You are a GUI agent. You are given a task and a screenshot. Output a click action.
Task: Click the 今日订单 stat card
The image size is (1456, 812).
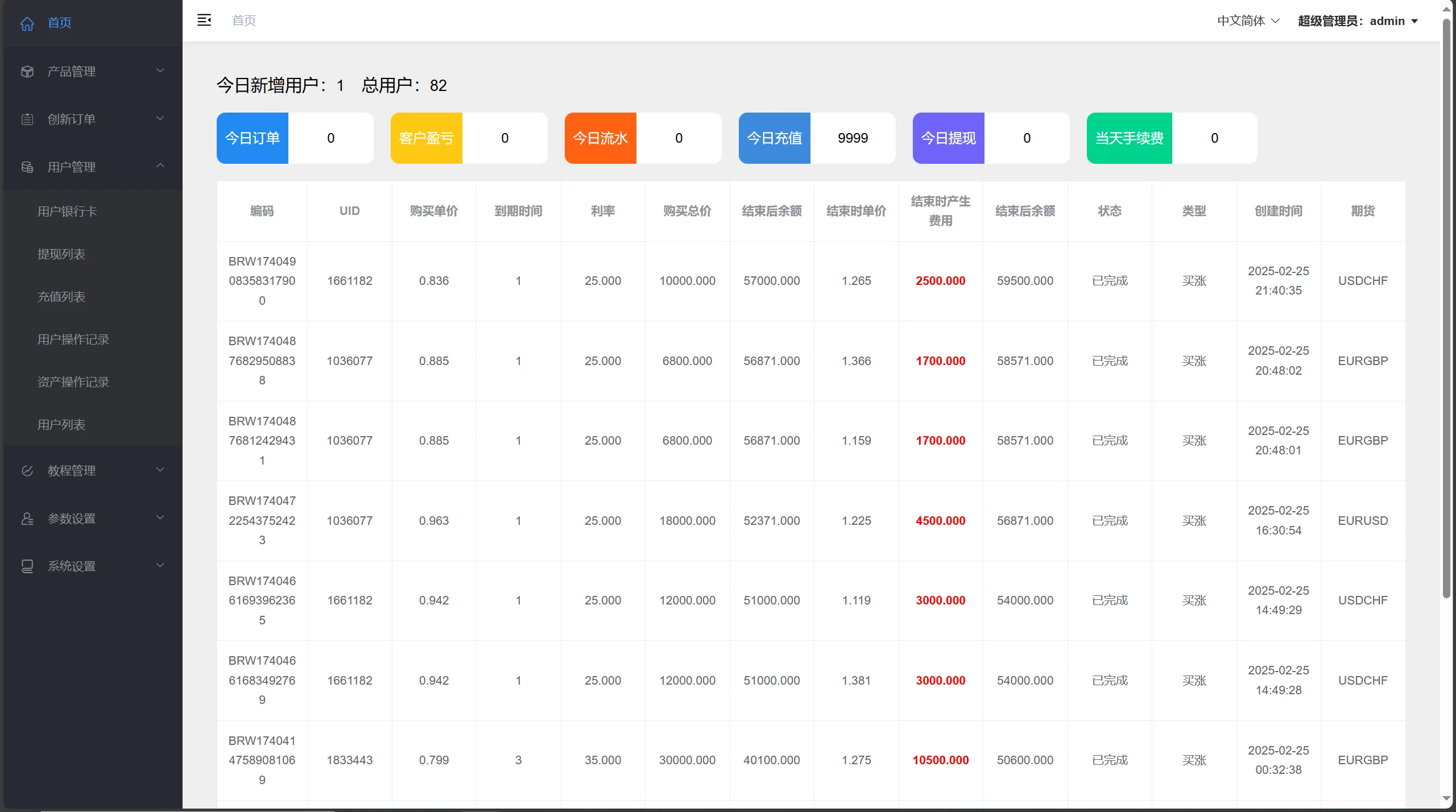252,138
